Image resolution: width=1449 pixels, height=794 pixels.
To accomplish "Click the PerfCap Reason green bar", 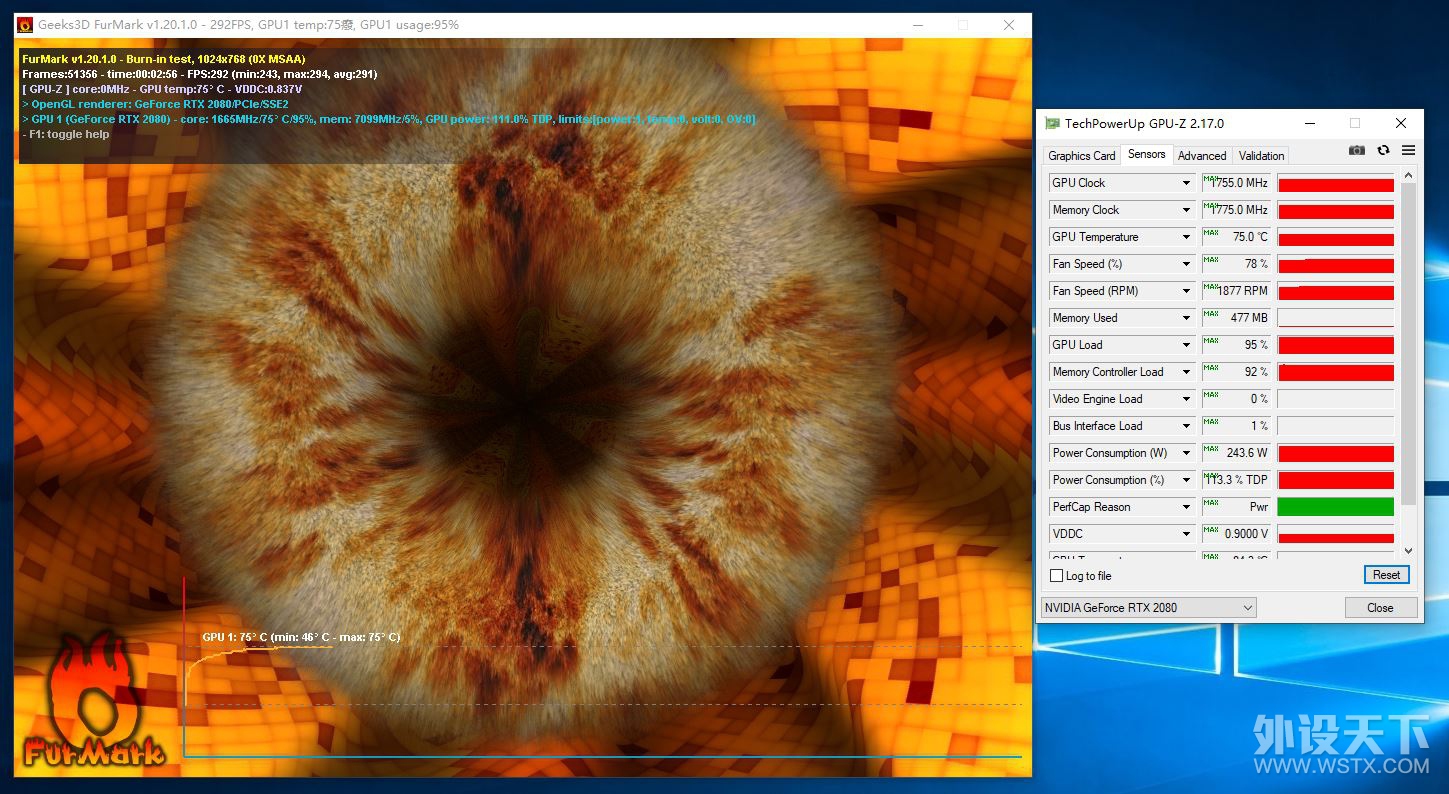I will (x=1335, y=507).
